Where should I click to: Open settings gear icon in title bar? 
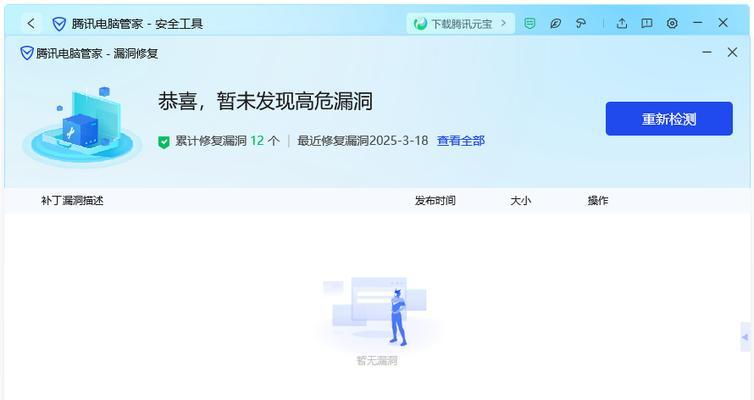pos(672,23)
